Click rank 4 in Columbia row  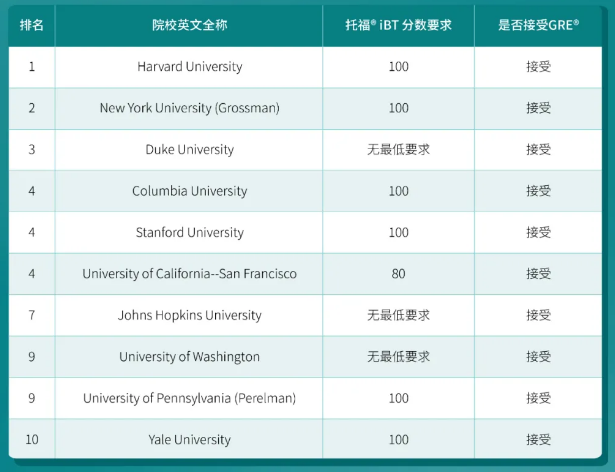tap(32, 191)
